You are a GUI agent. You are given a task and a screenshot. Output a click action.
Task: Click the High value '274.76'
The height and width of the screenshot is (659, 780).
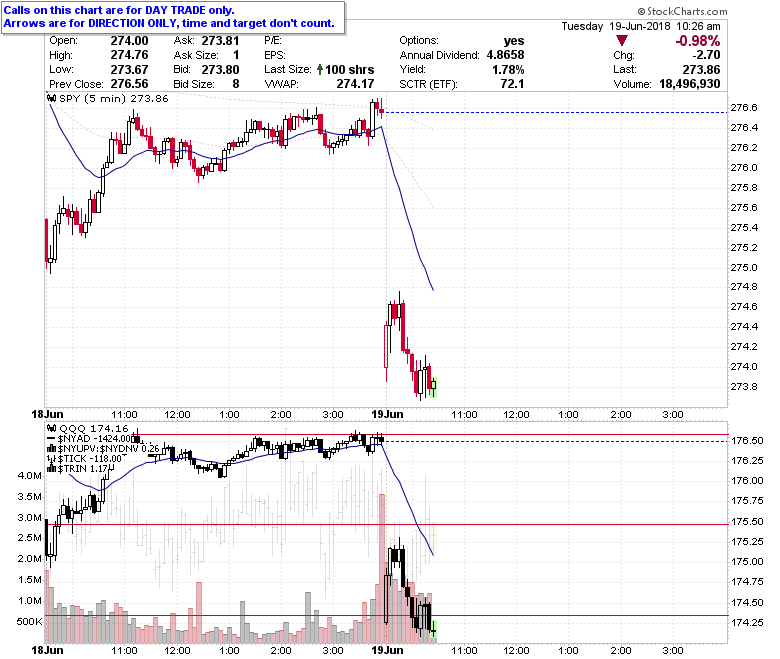coord(129,55)
